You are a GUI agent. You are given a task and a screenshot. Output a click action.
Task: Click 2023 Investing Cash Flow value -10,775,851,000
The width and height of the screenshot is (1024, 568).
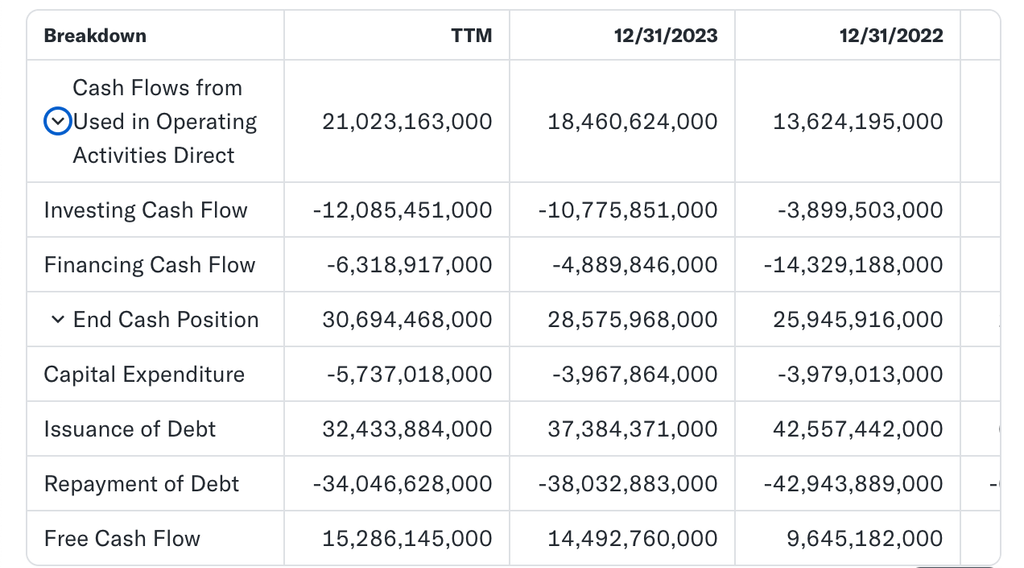click(x=627, y=210)
